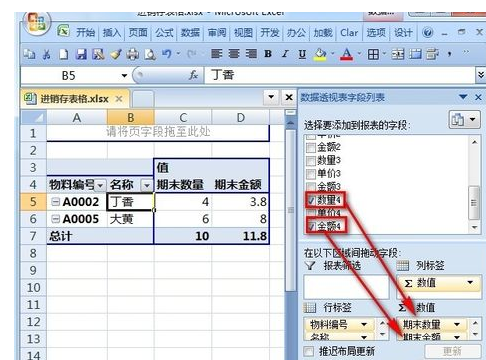Click the Merge and Center icon
The image size is (486, 360).
point(398,54)
